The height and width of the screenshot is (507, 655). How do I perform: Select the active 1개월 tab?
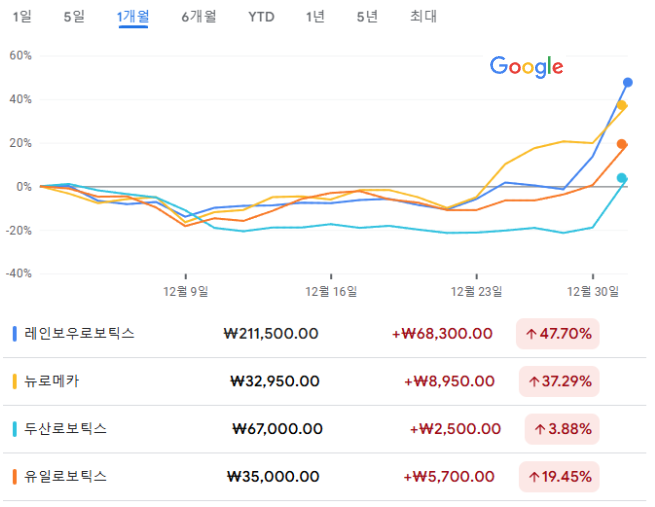[133, 17]
